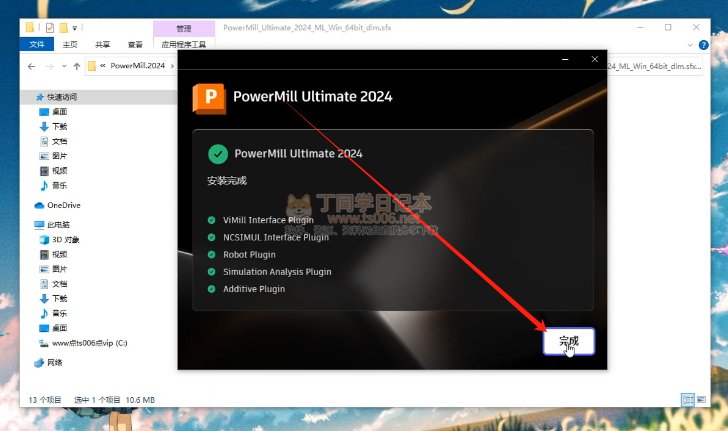Select the Robot Plugin text
Viewport: 728px width, 431px height.
pos(249,255)
